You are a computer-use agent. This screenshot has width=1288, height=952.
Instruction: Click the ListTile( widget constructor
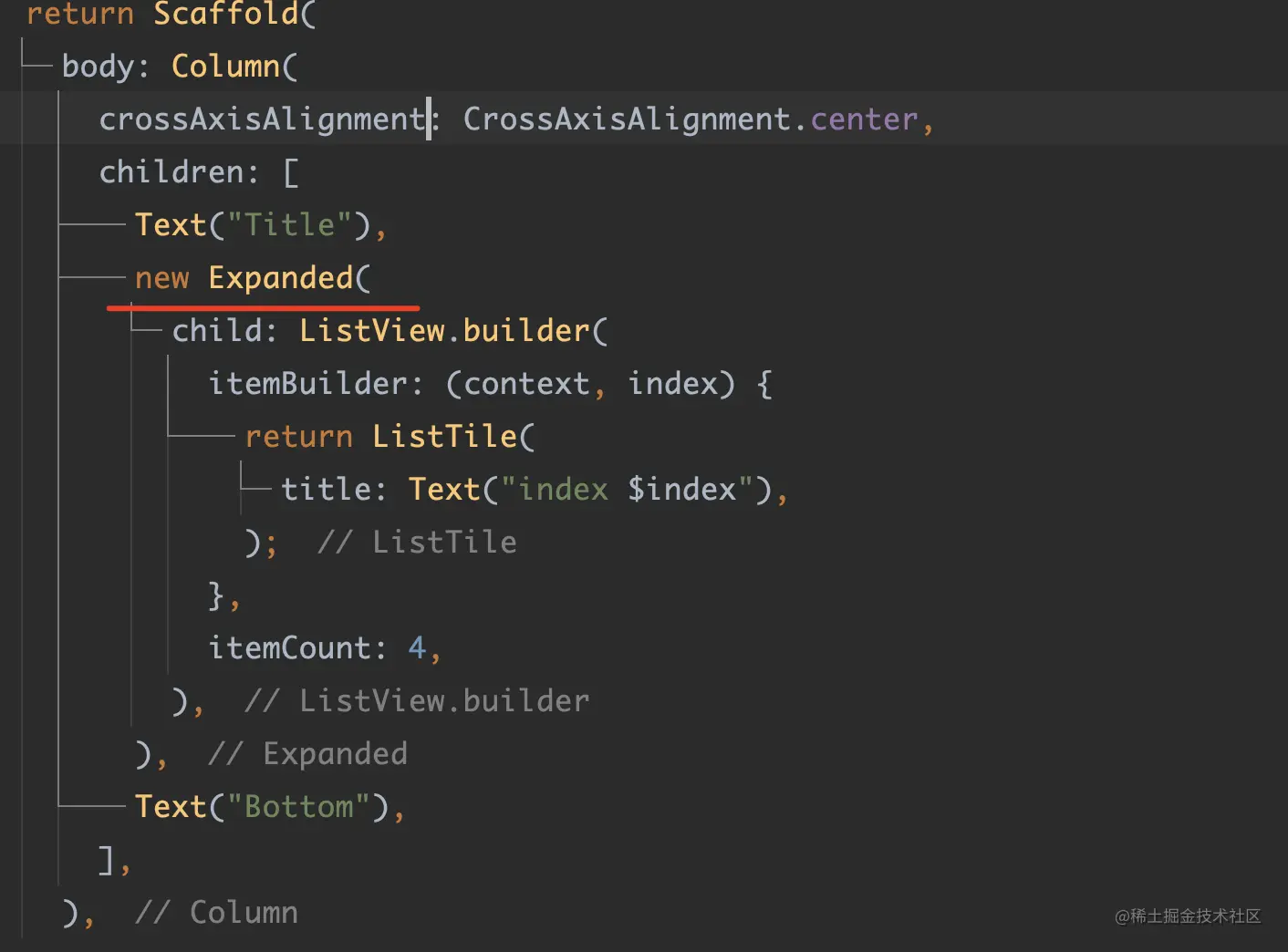pos(453,437)
